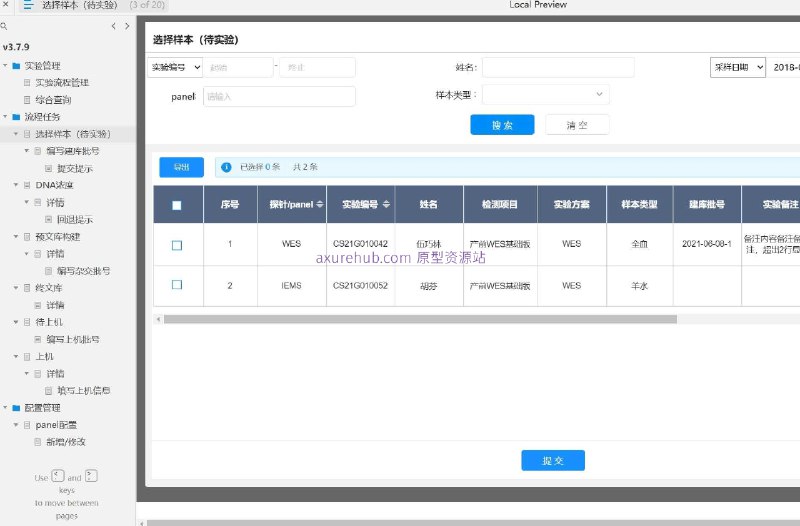
Task: Collapse the 编写建库批号 node arrow
Action: pyautogui.click(x=27, y=151)
